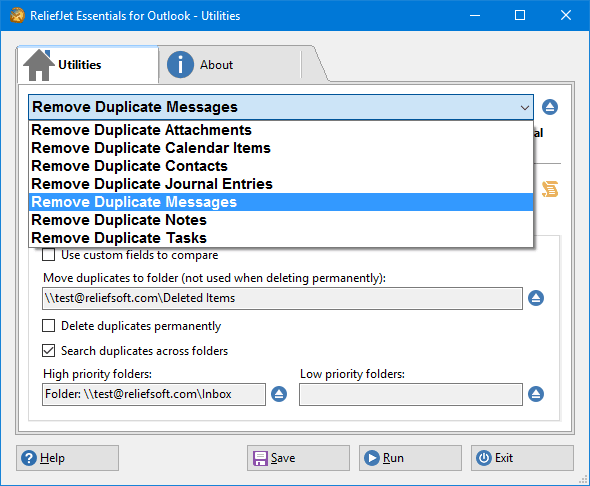Select Remove Duplicate Tasks option
590x486 pixels.
[x=281, y=238]
